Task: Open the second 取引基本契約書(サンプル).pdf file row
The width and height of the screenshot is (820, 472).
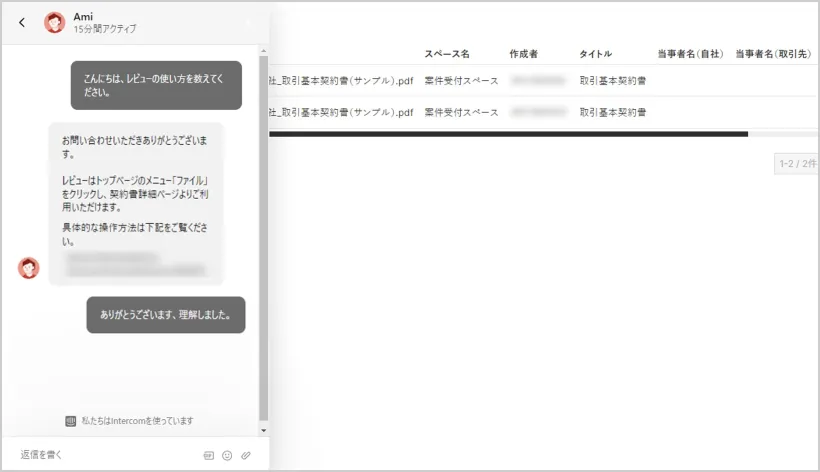Action: (x=341, y=112)
